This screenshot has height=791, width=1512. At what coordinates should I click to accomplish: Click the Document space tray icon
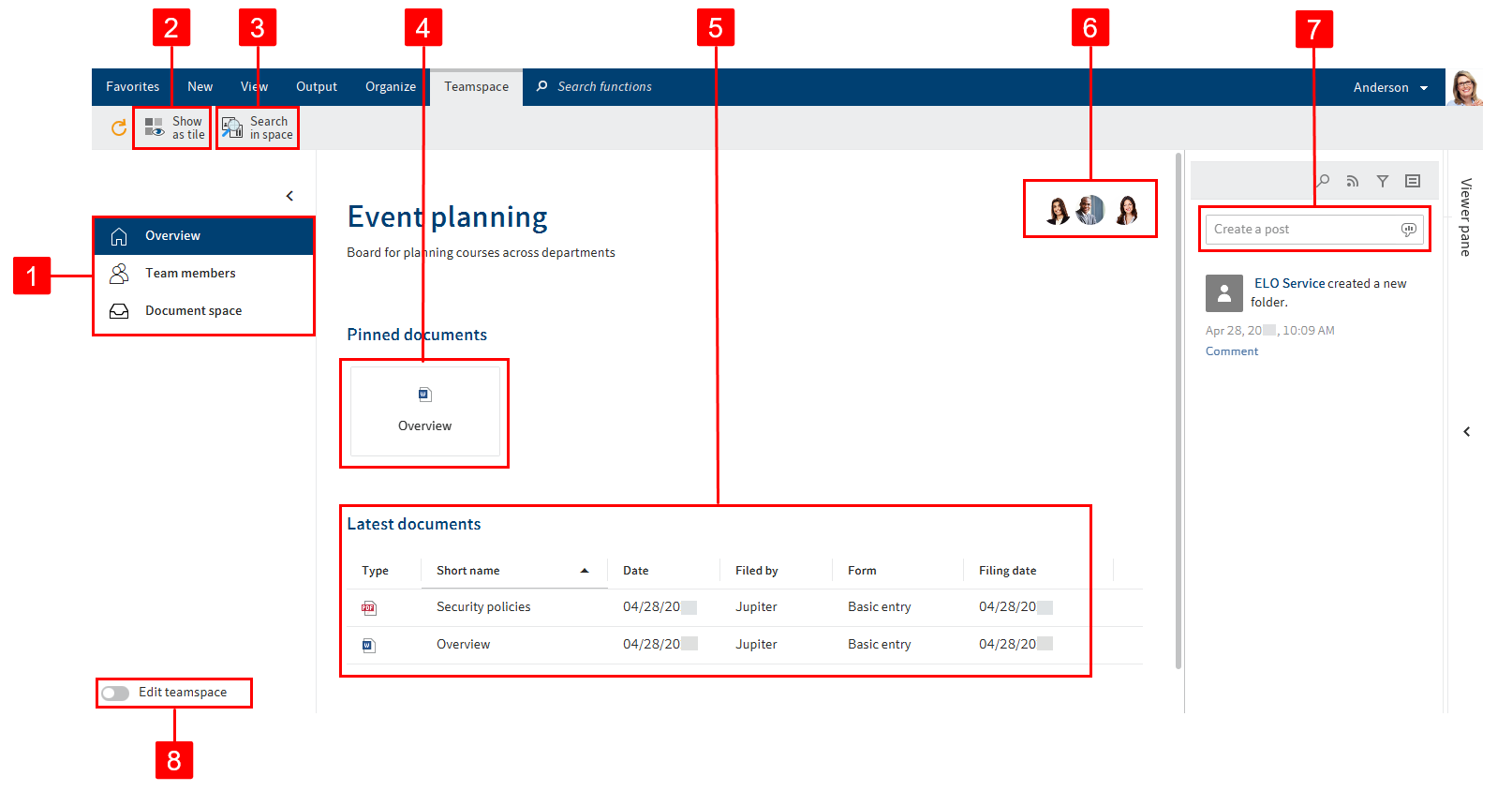pyautogui.click(x=119, y=311)
